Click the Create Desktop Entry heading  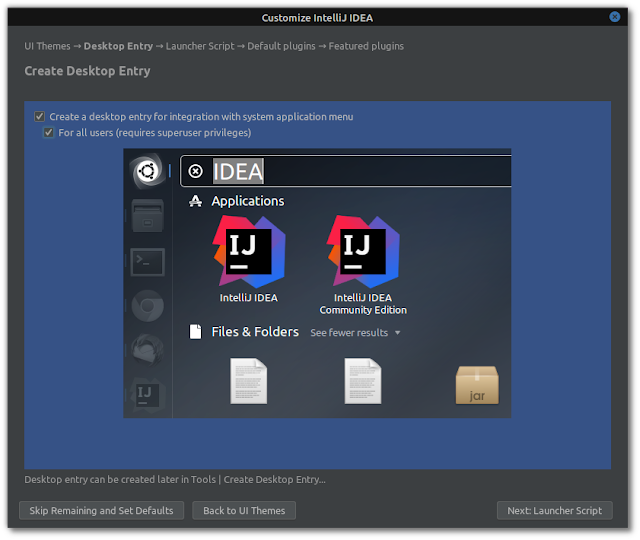87,71
